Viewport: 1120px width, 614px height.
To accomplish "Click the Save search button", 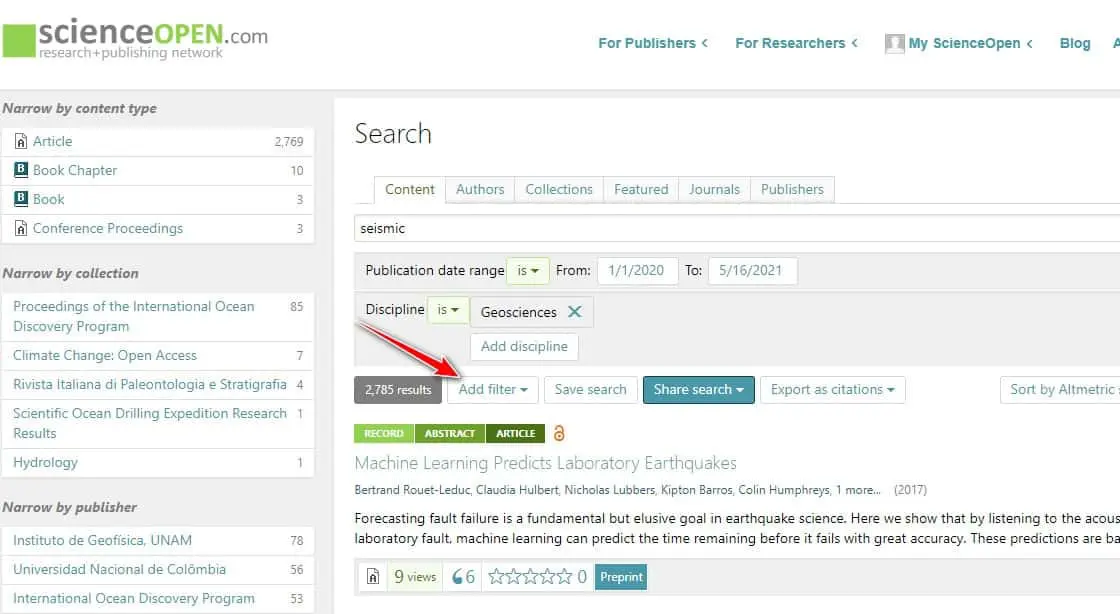I will (x=590, y=390).
